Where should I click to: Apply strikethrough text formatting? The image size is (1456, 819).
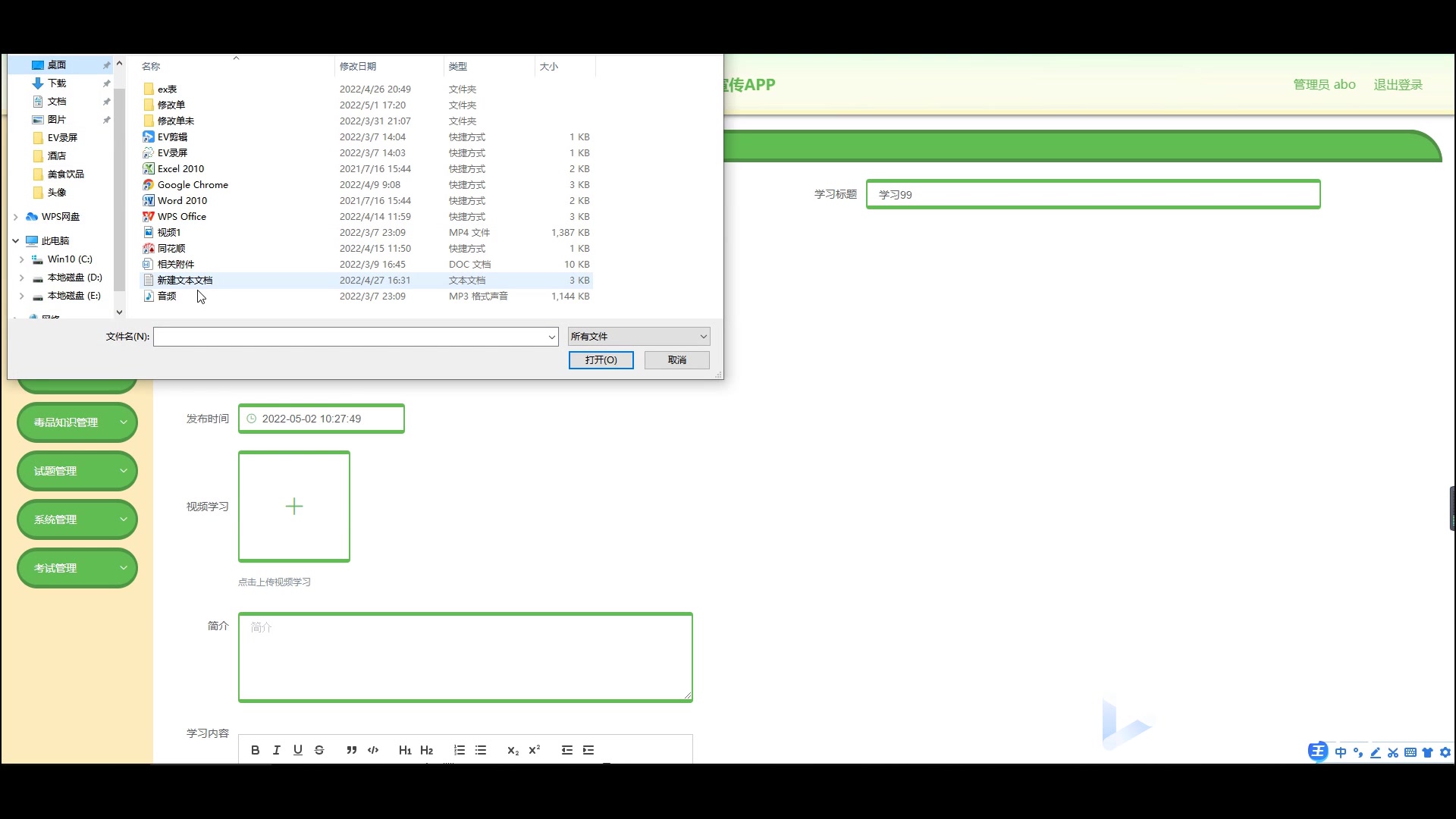pyautogui.click(x=319, y=750)
